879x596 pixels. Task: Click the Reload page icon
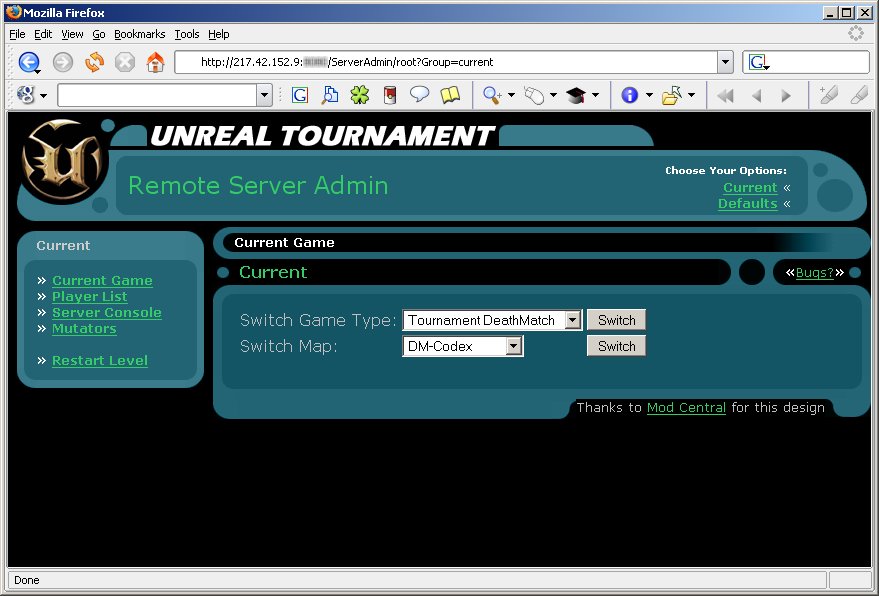(x=94, y=63)
